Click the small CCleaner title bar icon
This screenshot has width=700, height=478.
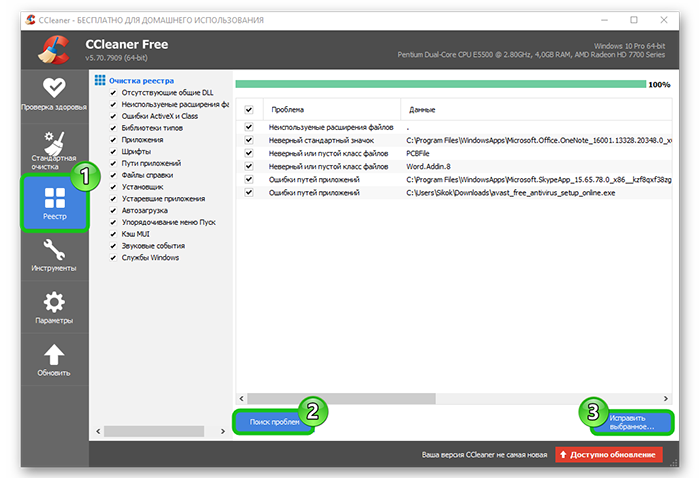[x=30, y=20]
